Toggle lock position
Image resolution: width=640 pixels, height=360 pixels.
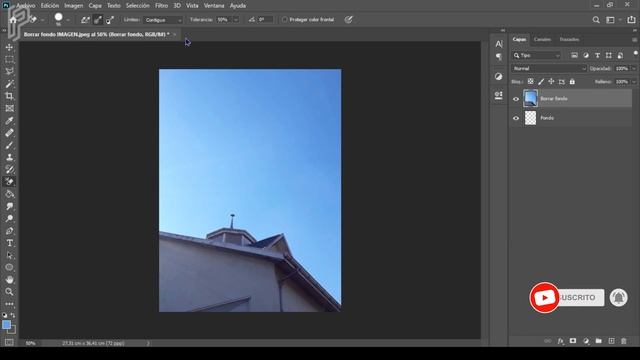[551, 82]
